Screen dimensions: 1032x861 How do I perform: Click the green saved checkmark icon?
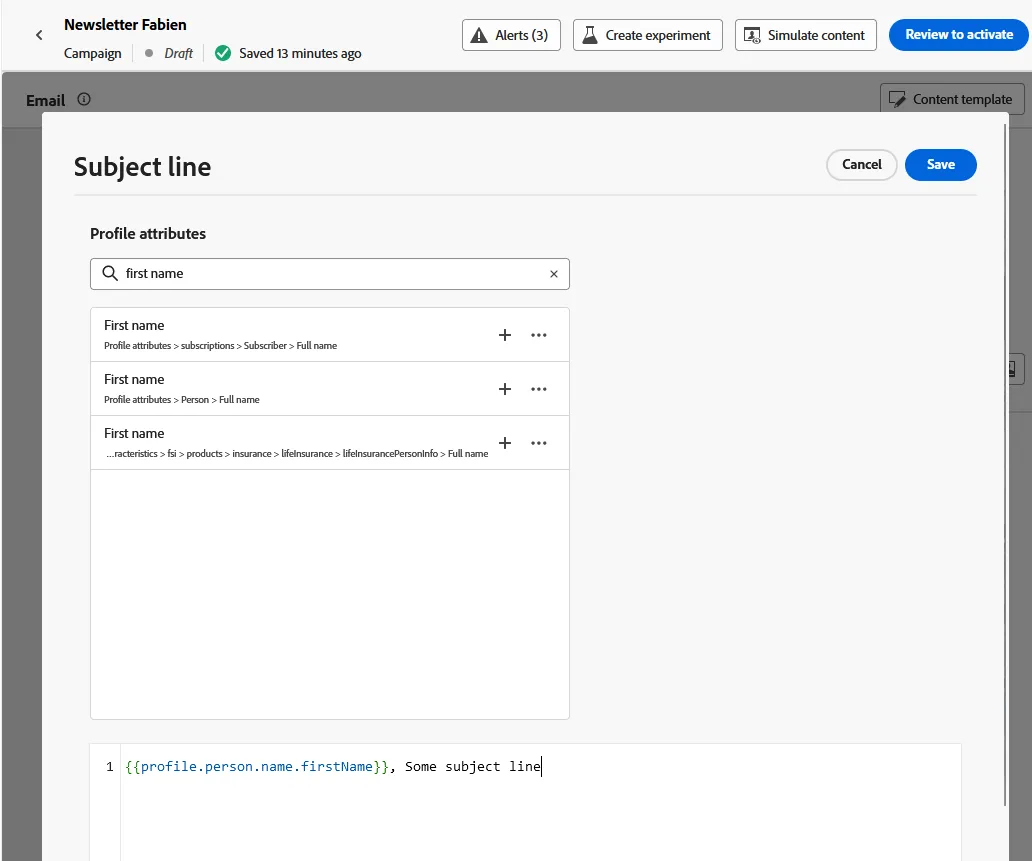tap(223, 53)
